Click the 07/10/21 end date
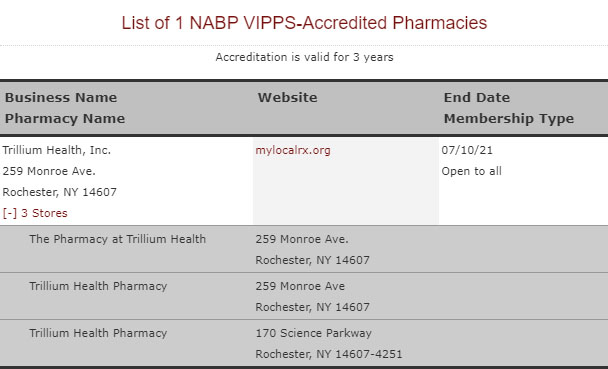Viewport: 608px width, 369px height. tap(467, 150)
